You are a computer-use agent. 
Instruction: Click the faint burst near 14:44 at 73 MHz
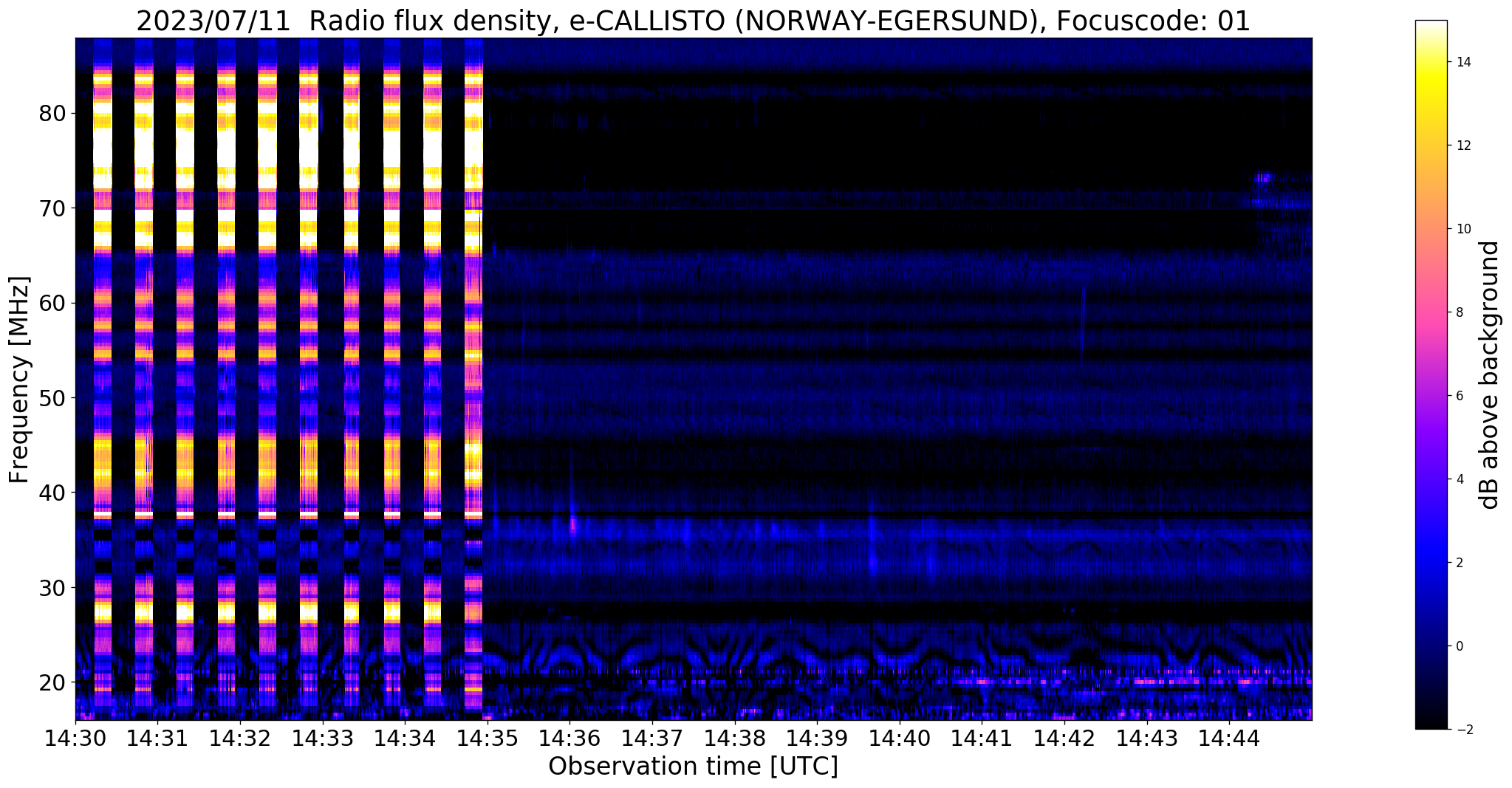tap(1263, 178)
